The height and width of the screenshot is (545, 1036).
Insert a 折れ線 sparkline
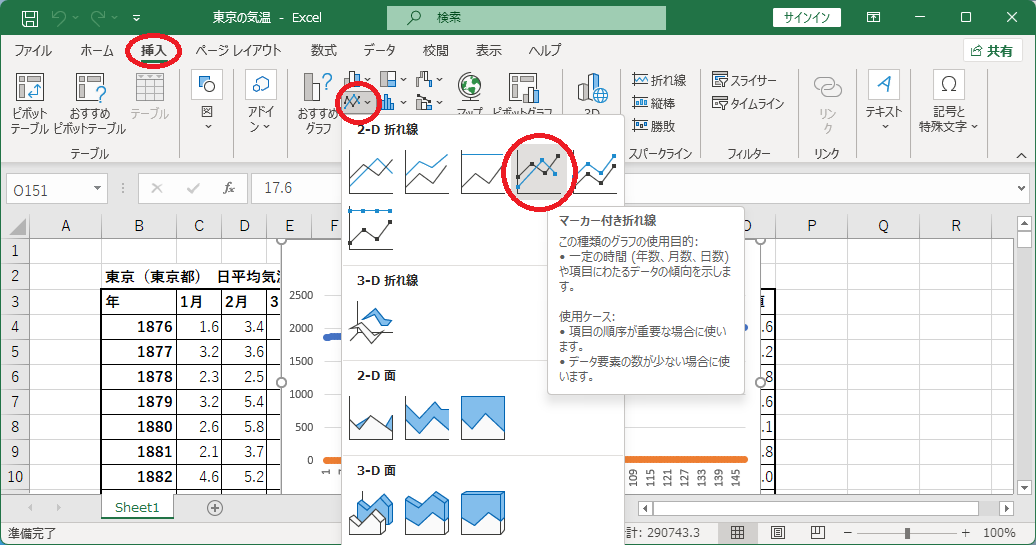[x=659, y=80]
